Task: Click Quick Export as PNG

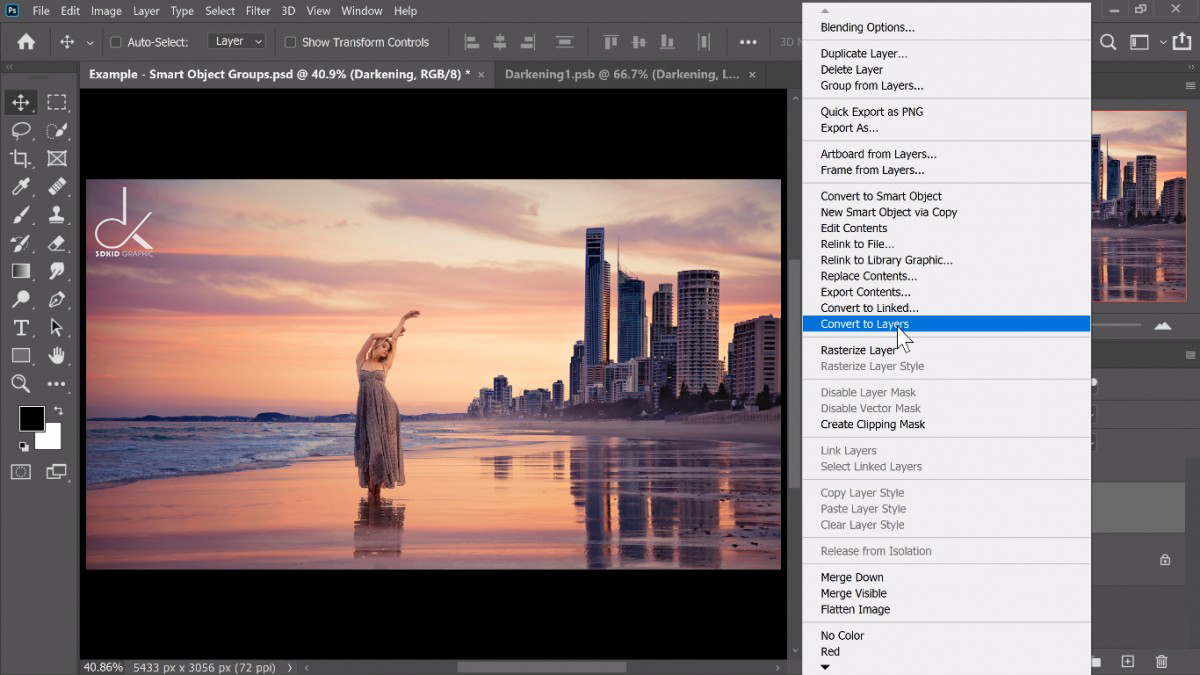Action: 869,111
